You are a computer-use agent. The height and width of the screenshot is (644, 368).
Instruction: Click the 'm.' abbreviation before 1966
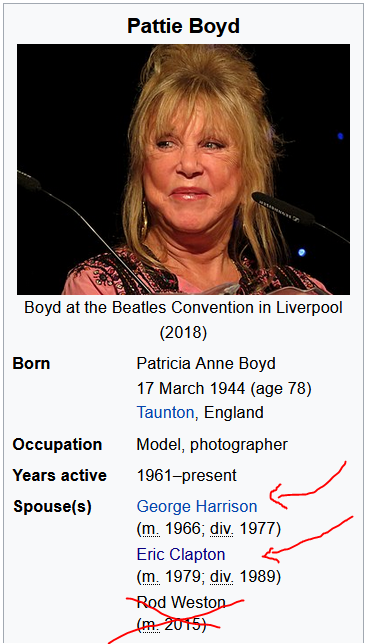tap(150, 530)
